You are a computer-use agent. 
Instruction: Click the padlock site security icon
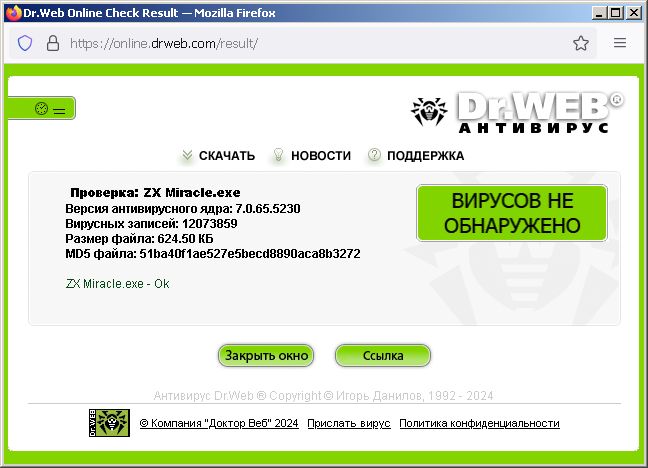[x=54, y=44]
